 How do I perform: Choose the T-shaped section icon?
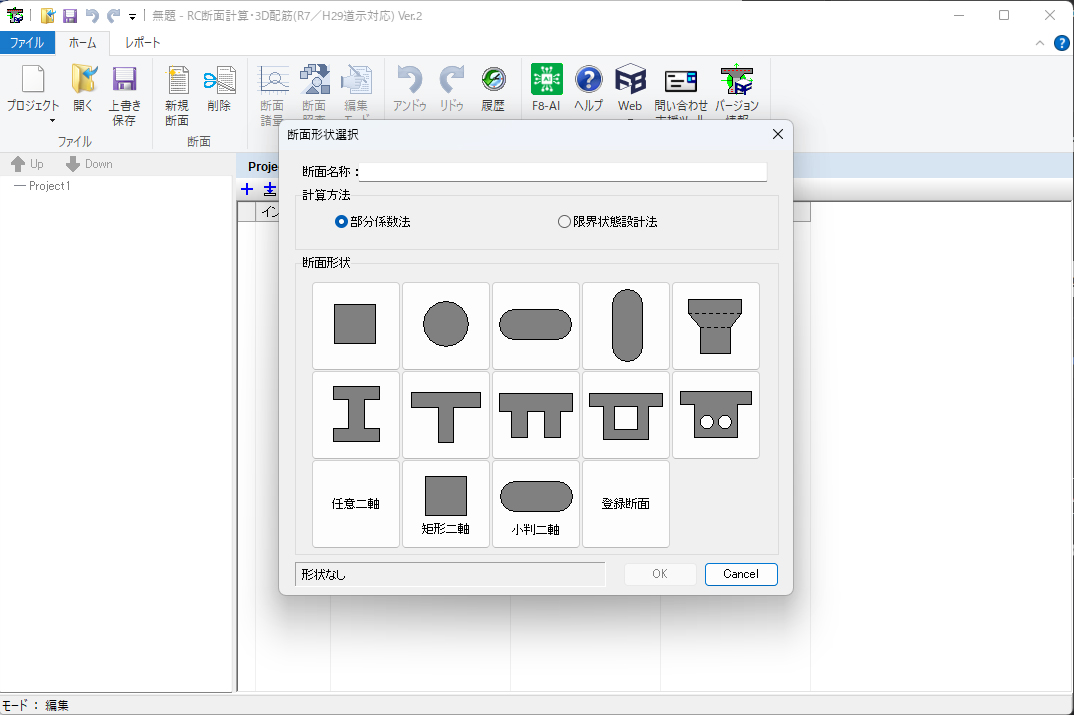click(445, 415)
